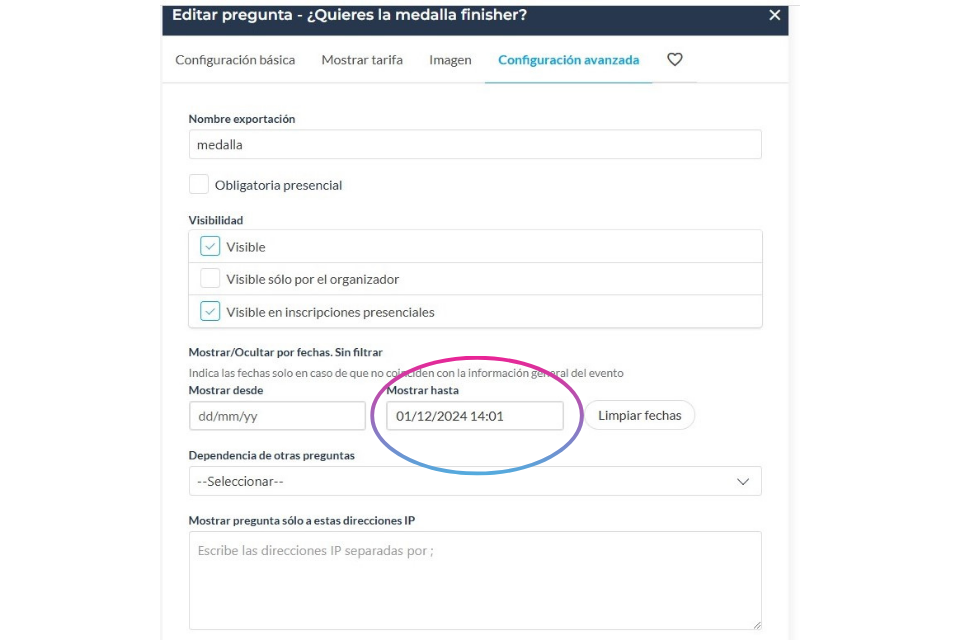Focus the IP addresses text area

point(475,580)
